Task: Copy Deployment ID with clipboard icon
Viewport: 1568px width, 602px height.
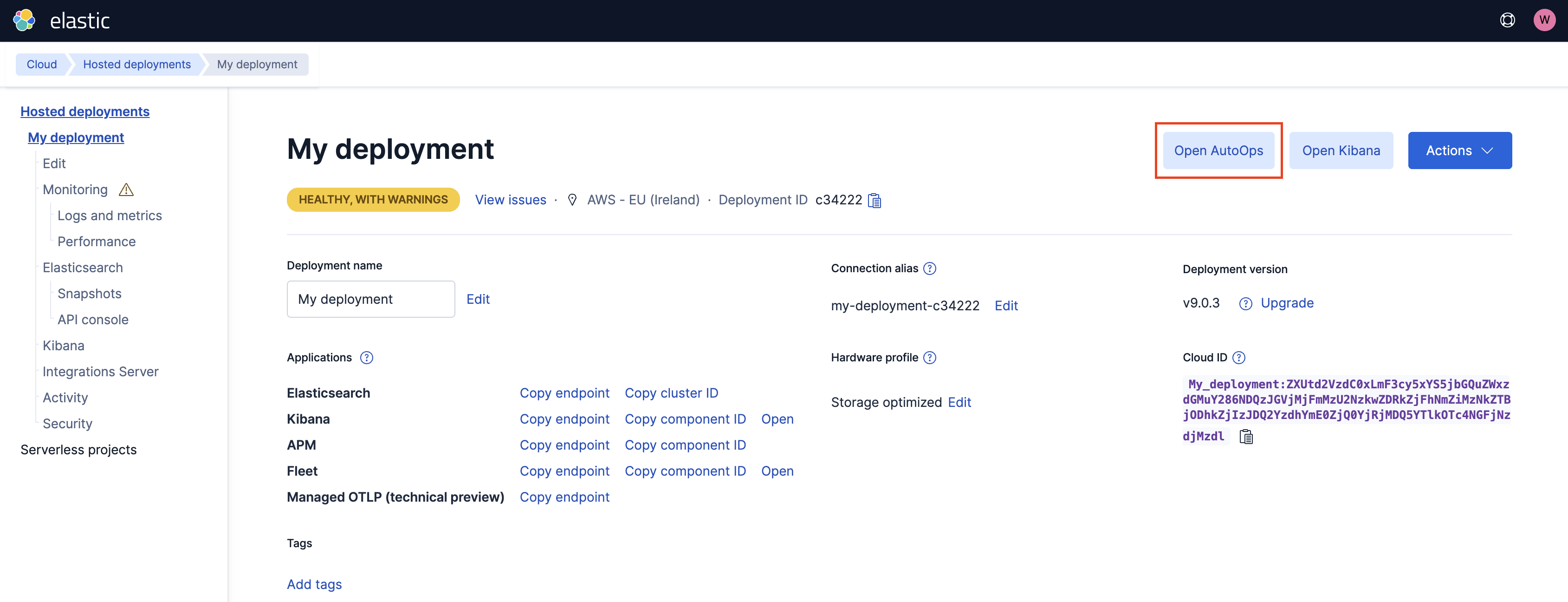Action: tap(875, 201)
